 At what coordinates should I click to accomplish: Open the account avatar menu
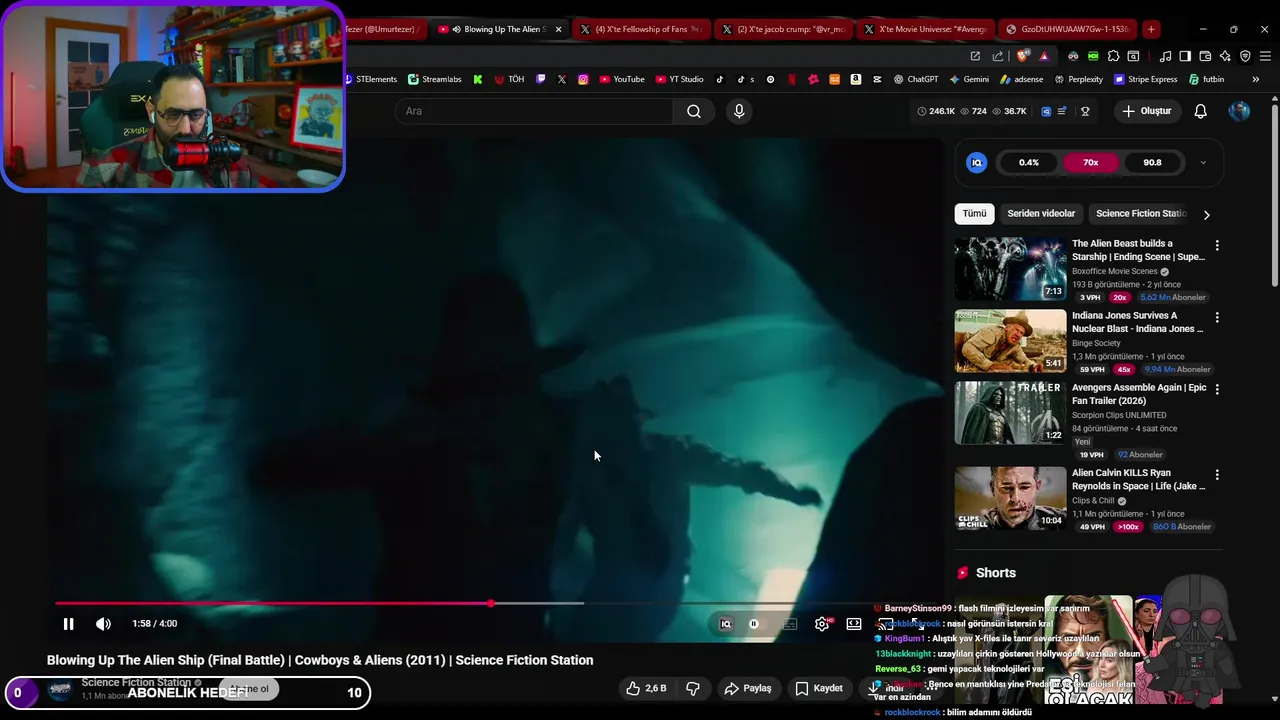click(1239, 111)
